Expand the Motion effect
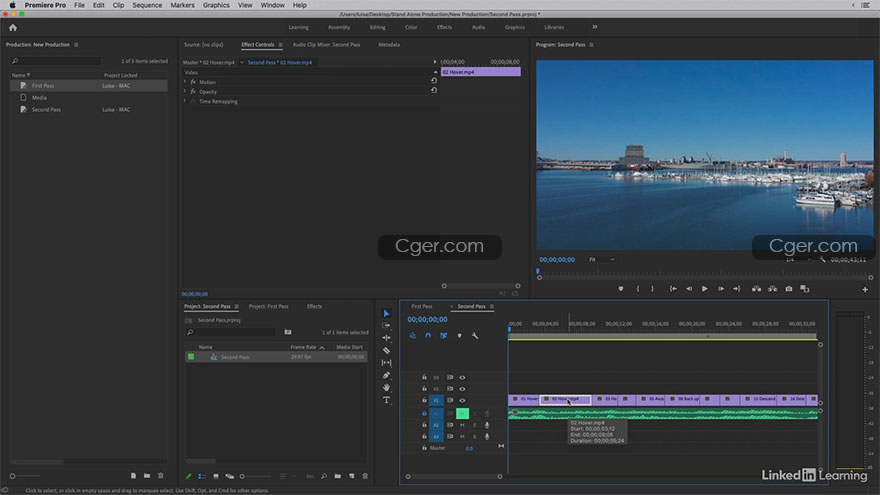Image resolution: width=880 pixels, height=495 pixels. pyautogui.click(x=185, y=81)
